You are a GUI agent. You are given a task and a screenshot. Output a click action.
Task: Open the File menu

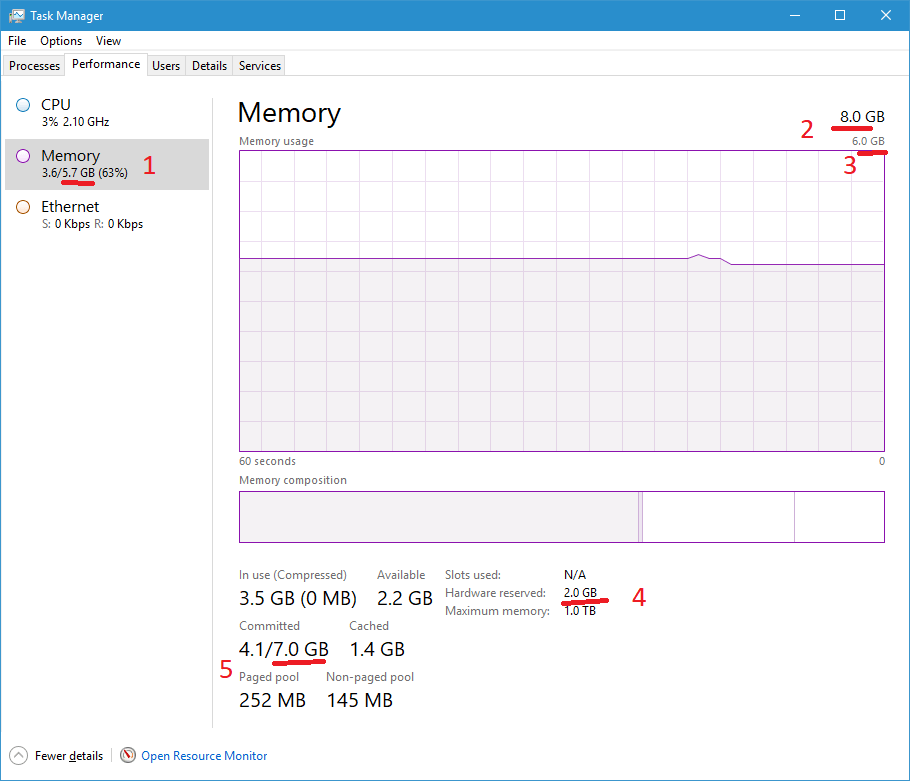coord(16,41)
